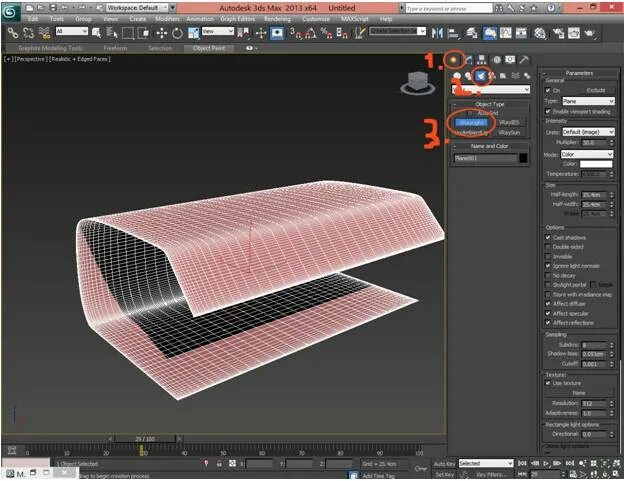
Task: Toggle the Affect diffuse checkbox
Action: click(x=548, y=304)
